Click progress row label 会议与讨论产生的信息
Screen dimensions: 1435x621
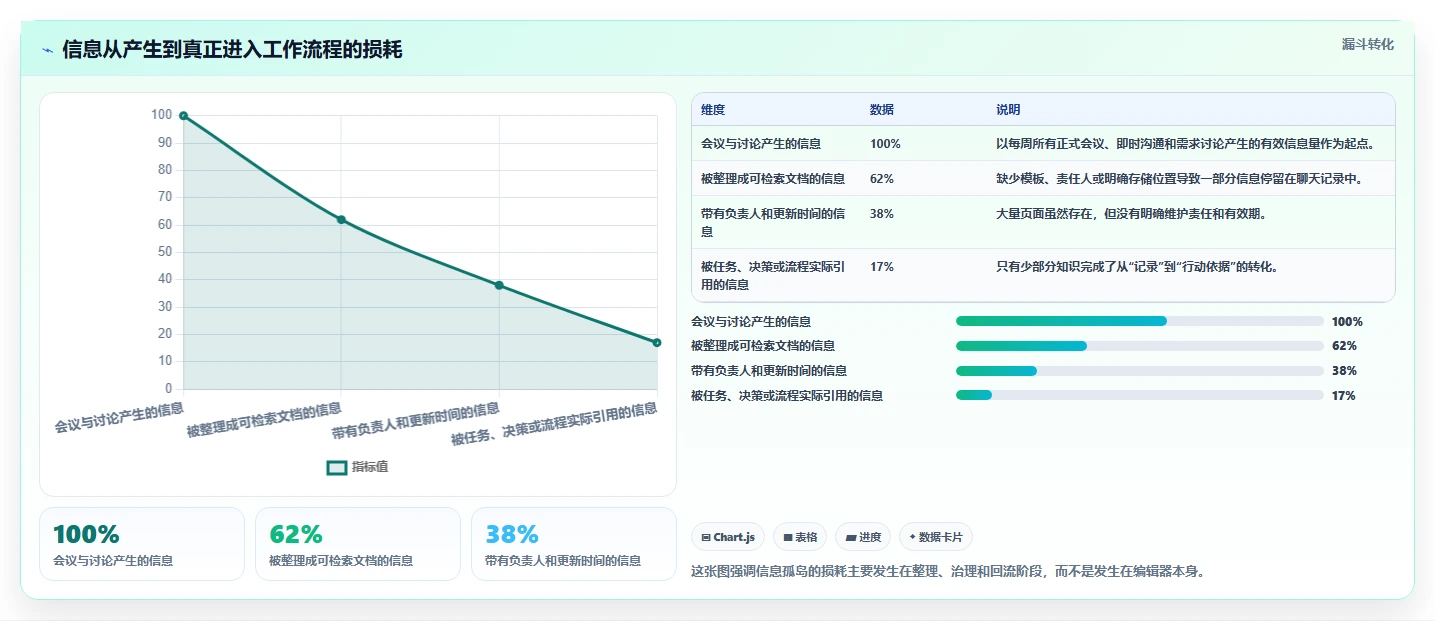[x=751, y=321]
